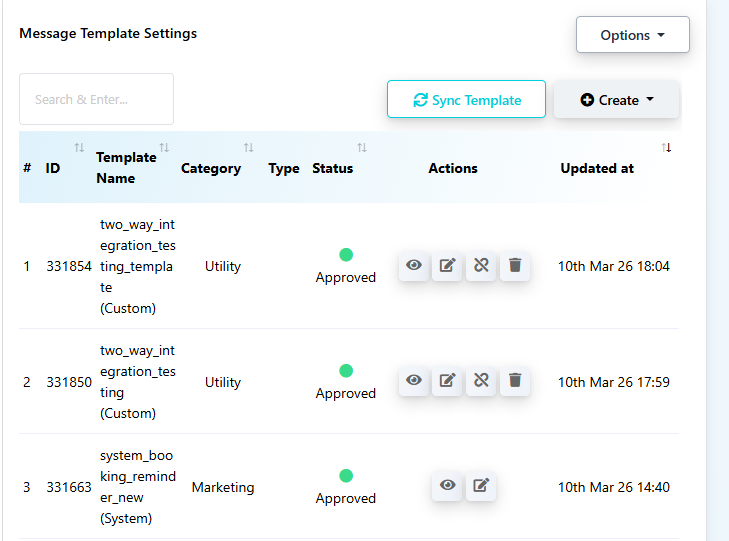The image size is (729, 541).
Task: Sort by Updated at column
Action: [x=597, y=168]
